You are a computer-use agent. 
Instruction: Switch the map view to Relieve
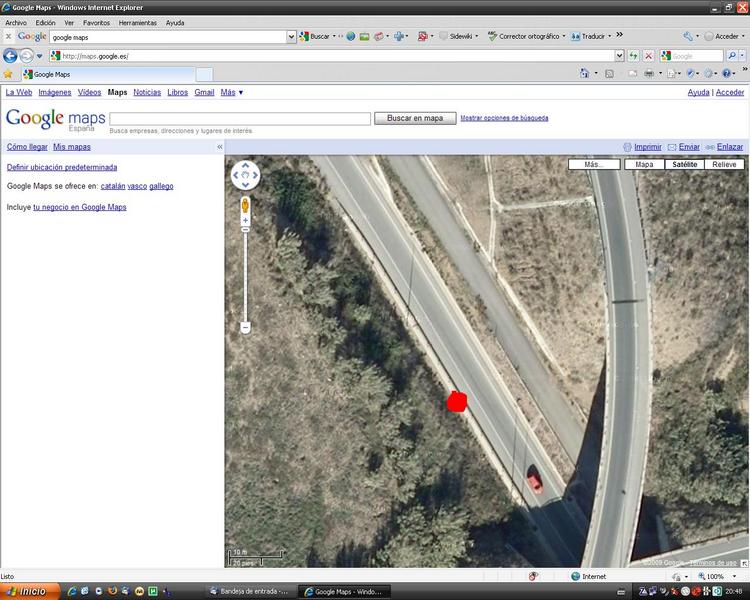[724, 164]
